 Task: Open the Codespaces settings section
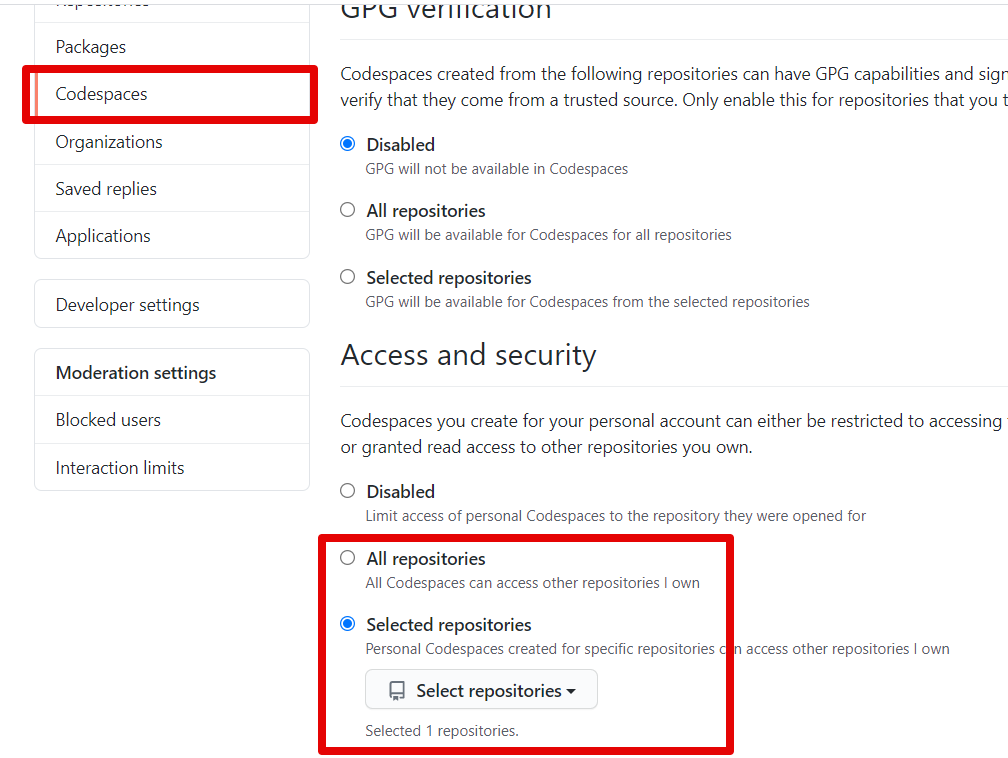click(x=100, y=94)
